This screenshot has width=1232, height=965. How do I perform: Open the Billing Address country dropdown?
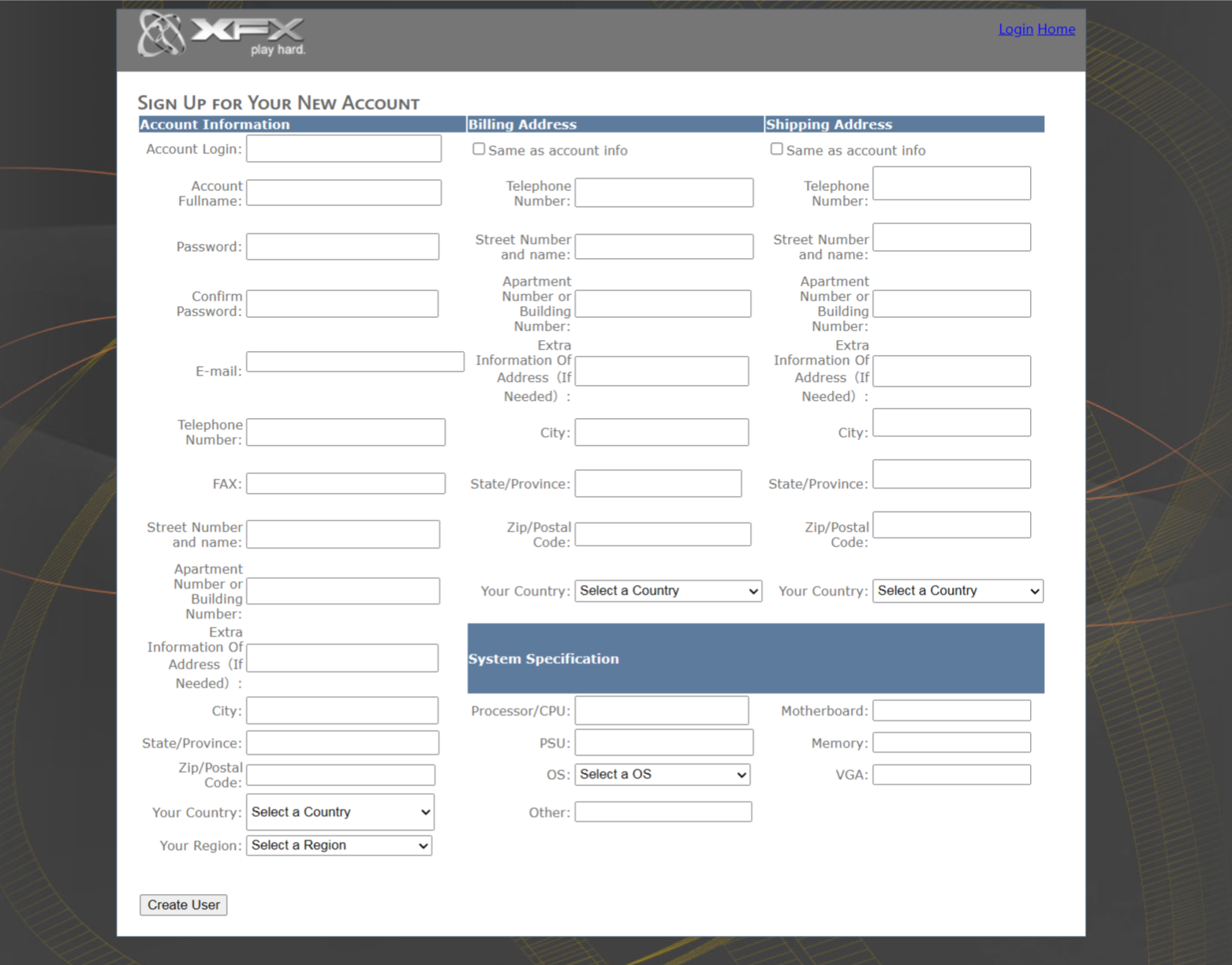pos(667,591)
